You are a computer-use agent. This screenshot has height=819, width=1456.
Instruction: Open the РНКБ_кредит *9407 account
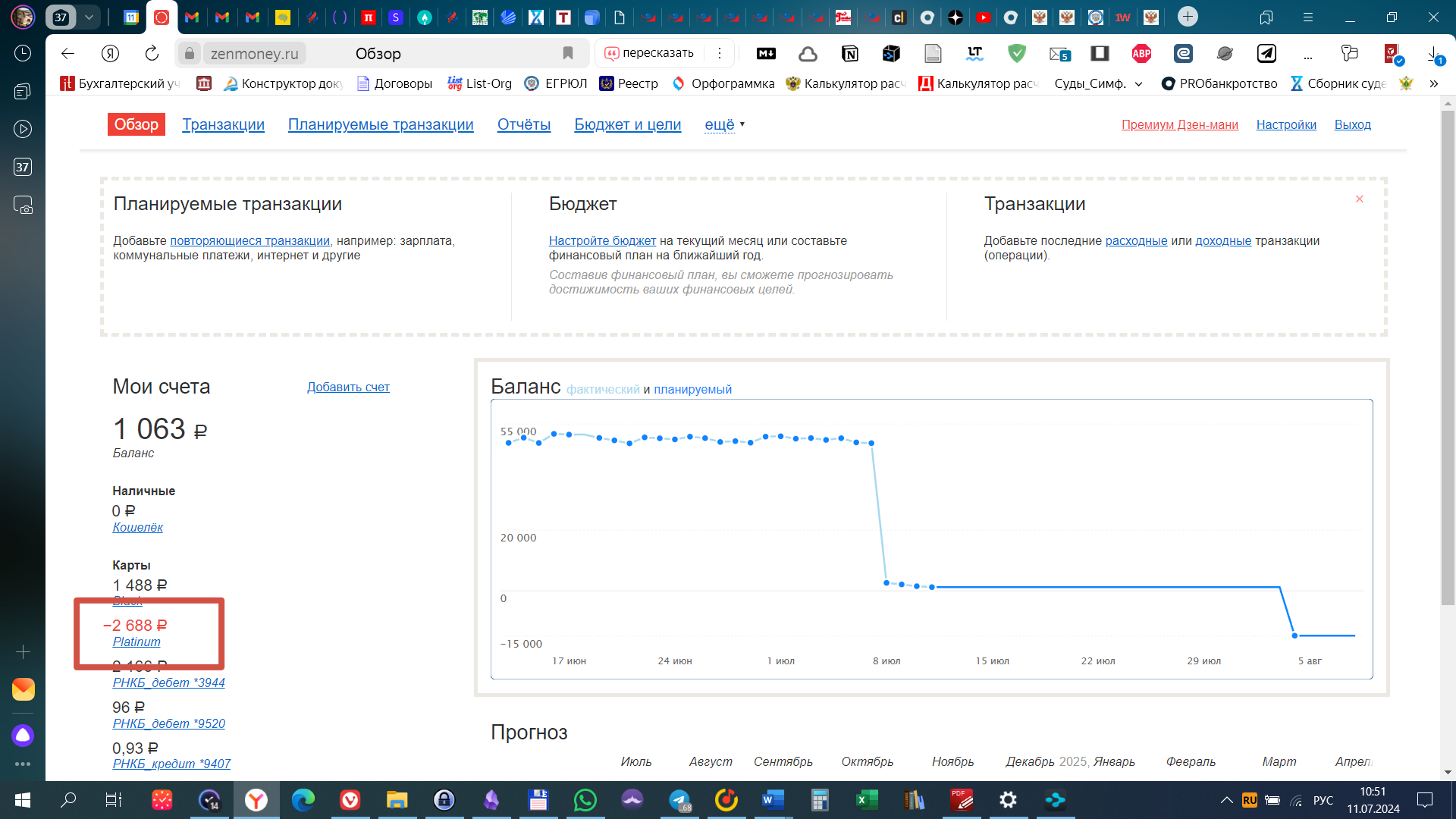pyautogui.click(x=171, y=764)
